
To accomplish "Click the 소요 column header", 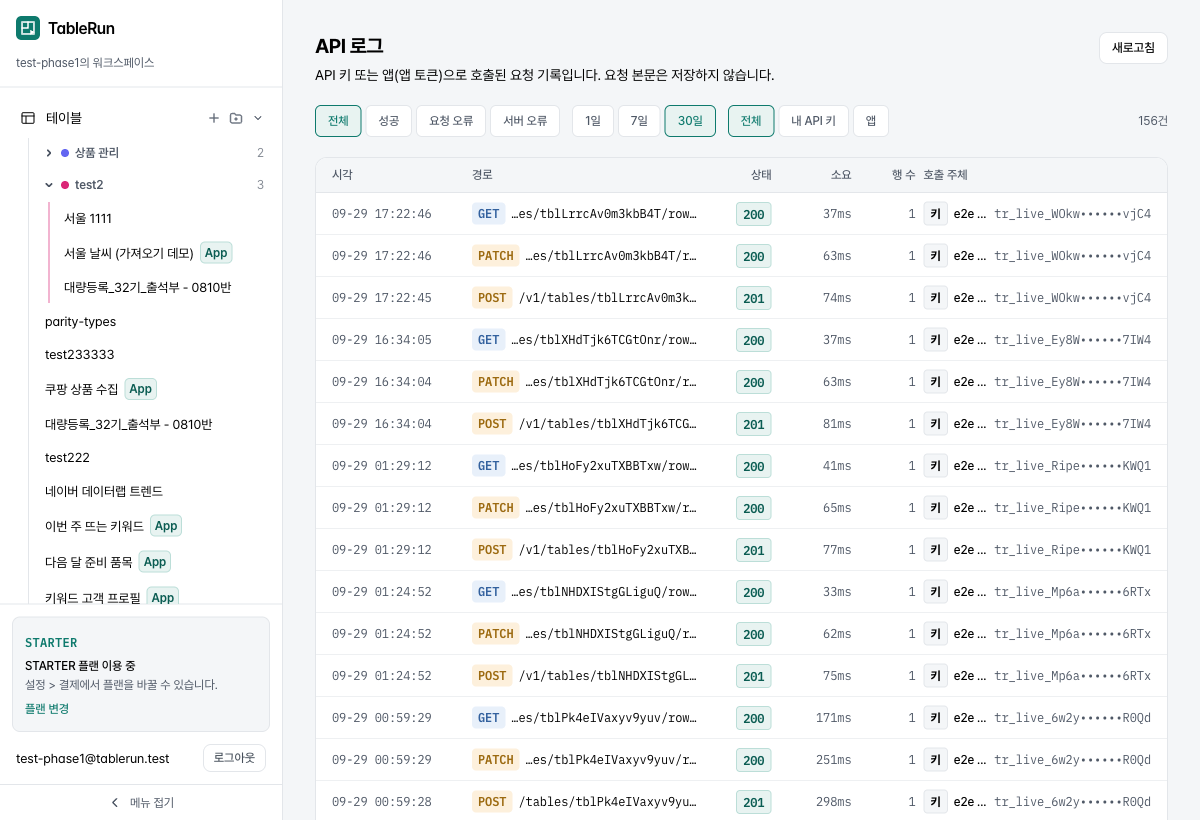I will 841,175.
